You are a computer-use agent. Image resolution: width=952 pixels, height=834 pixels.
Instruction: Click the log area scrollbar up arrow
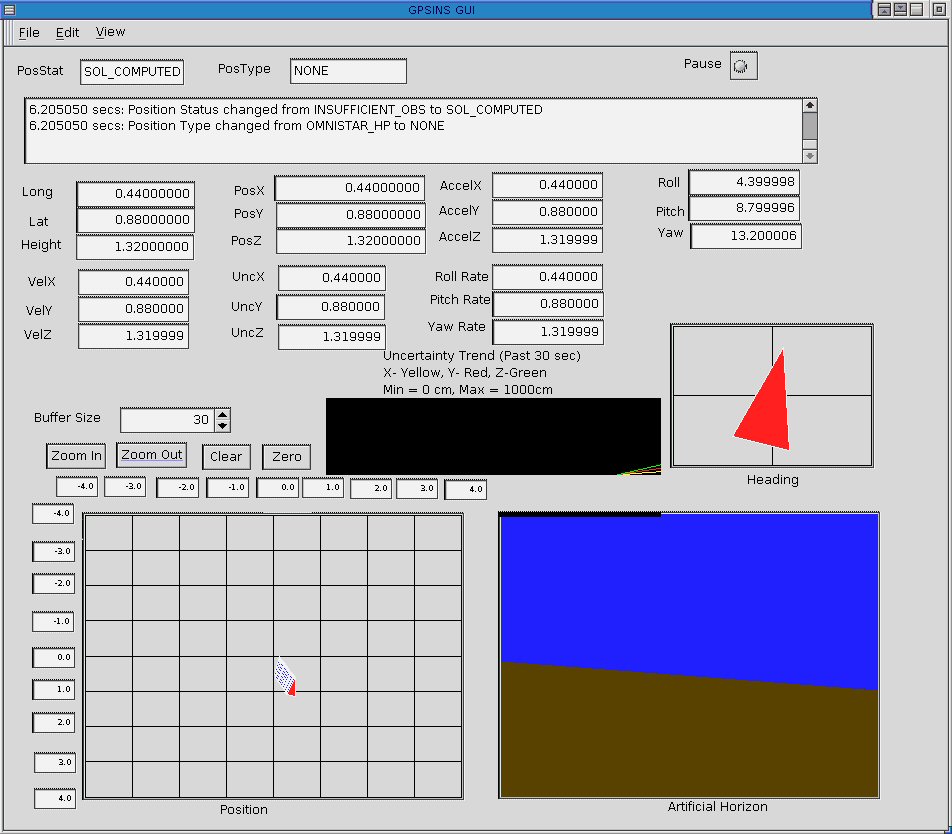pos(809,105)
